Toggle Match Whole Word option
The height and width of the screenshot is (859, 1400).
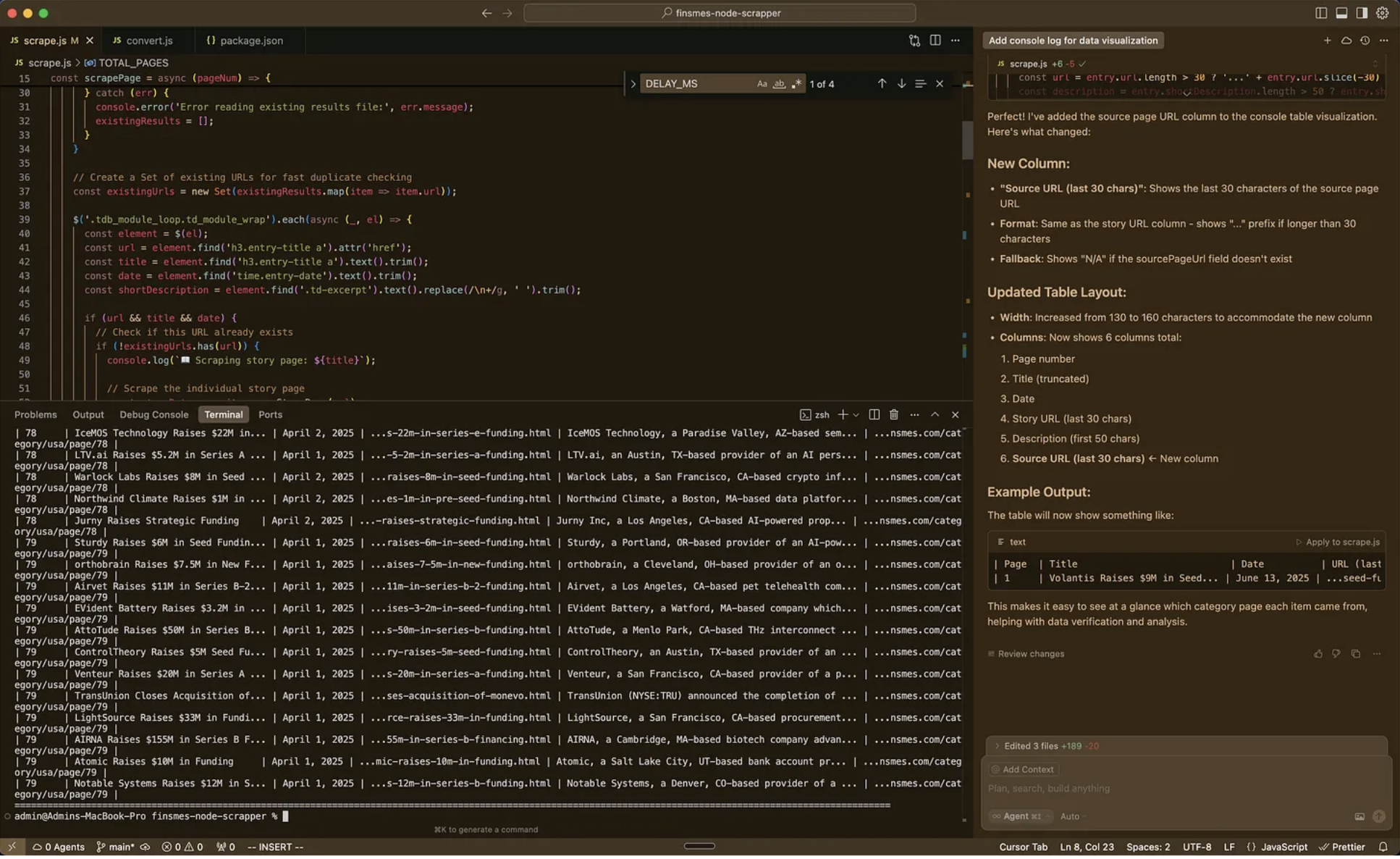click(779, 84)
